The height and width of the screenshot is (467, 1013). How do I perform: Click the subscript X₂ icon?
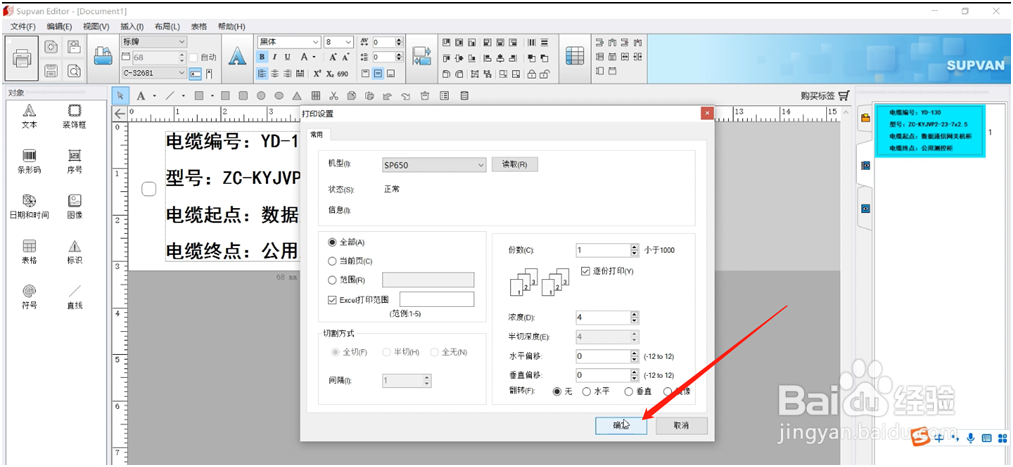click(329, 74)
